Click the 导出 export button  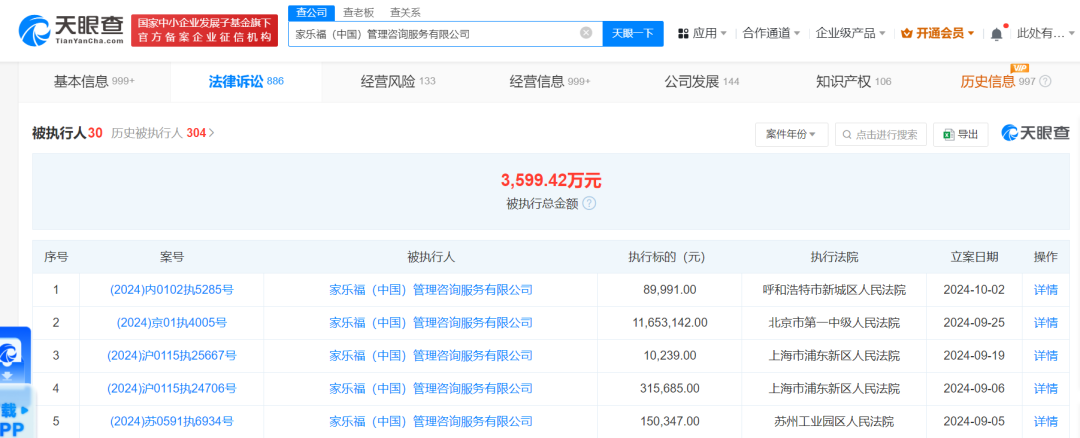click(960, 134)
